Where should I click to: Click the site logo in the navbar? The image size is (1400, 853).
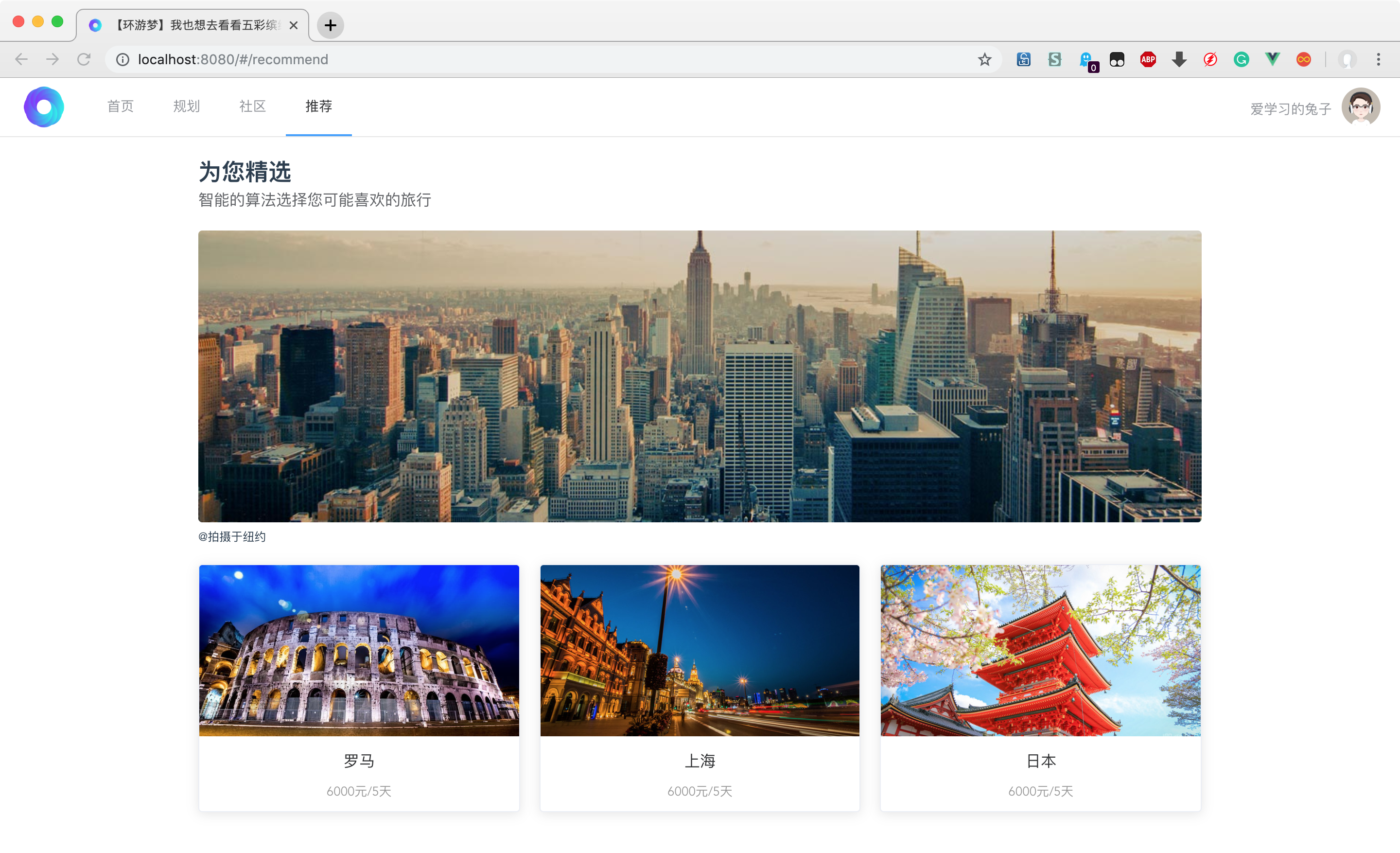click(x=44, y=107)
